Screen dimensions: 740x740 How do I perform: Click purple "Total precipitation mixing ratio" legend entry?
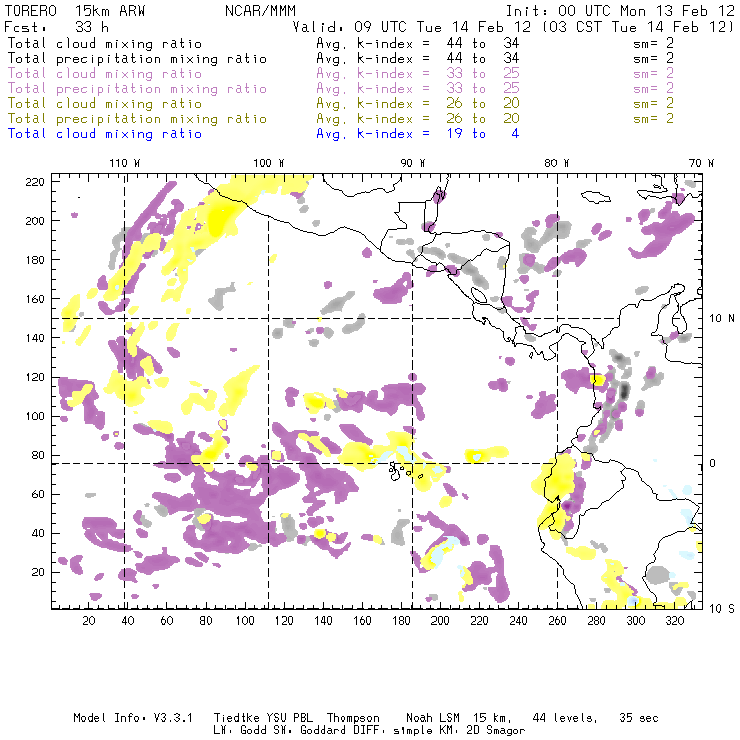tap(137, 89)
